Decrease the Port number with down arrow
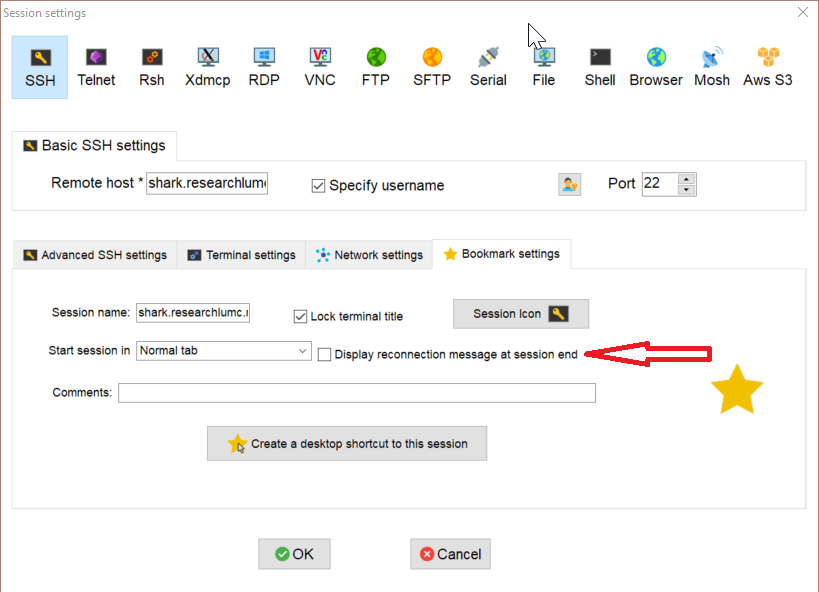The width and height of the screenshot is (819, 592). pyautogui.click(x=686, y=190)
